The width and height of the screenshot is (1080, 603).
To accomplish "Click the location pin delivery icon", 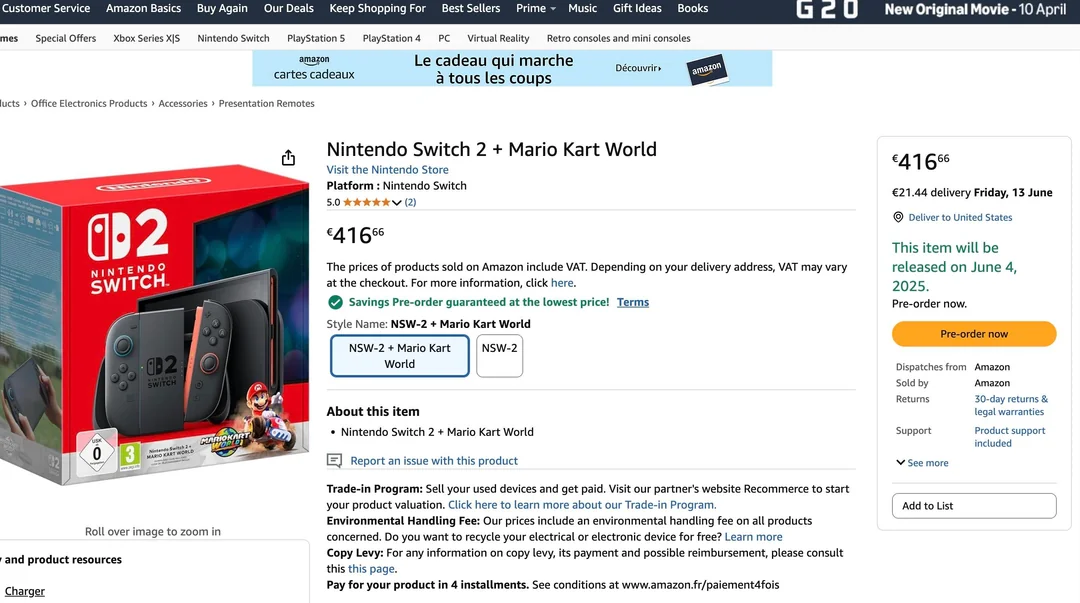I will pos(898,217).
